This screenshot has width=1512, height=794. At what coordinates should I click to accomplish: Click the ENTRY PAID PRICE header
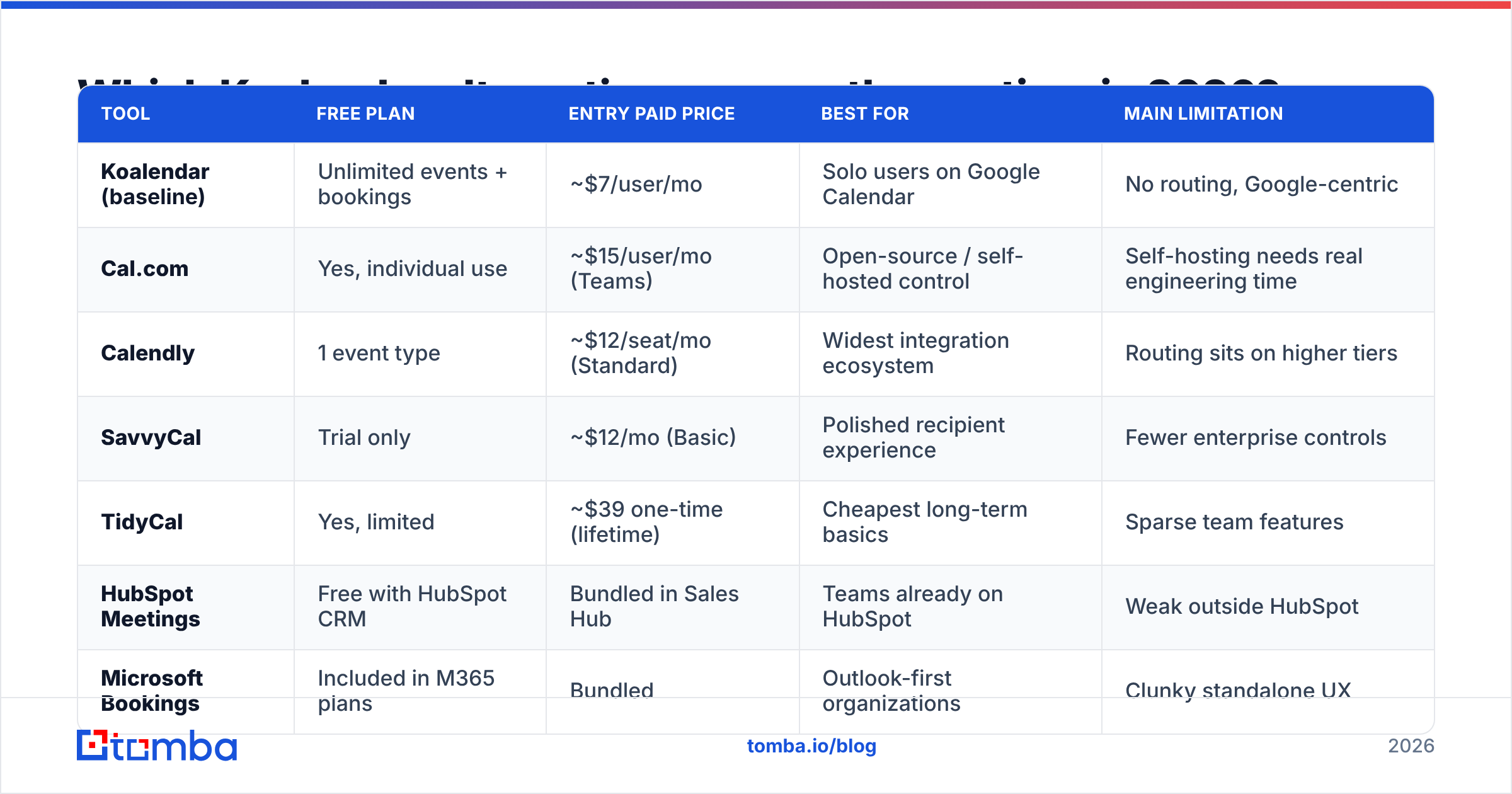[651, 113]
